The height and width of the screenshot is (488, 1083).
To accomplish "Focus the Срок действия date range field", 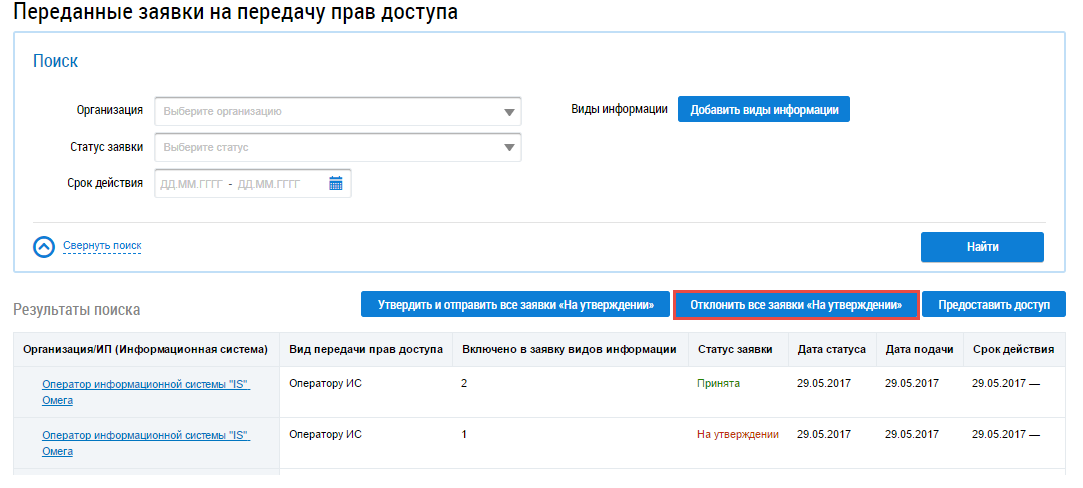I will click(x=240, y=184).
